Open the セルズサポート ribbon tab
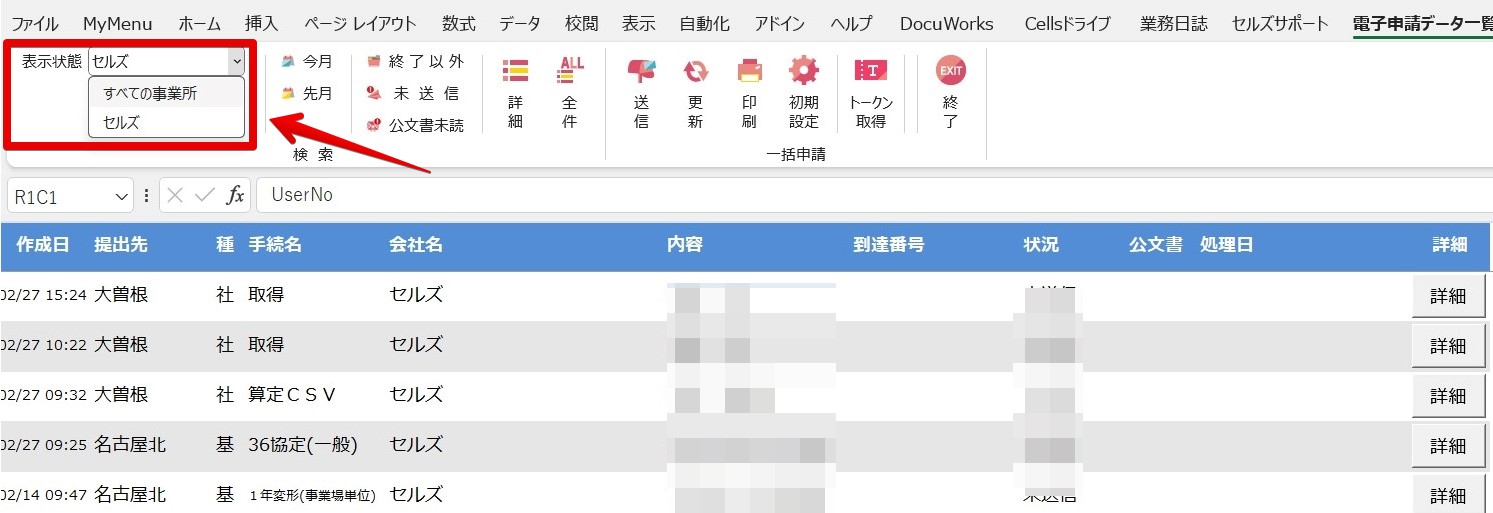The width and height of the screenshot is (1493, 513). coord(1280,24)
